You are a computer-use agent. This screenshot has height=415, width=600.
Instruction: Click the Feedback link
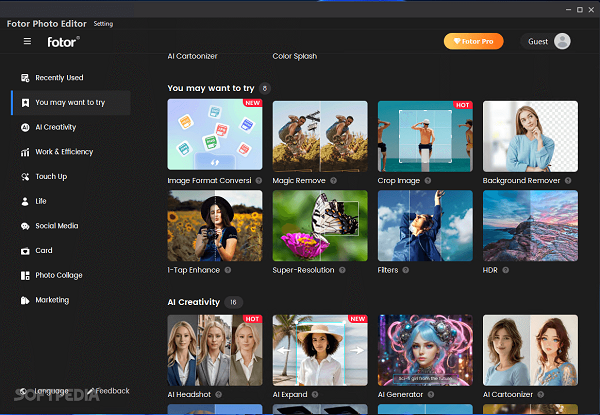tap(108, 391)
